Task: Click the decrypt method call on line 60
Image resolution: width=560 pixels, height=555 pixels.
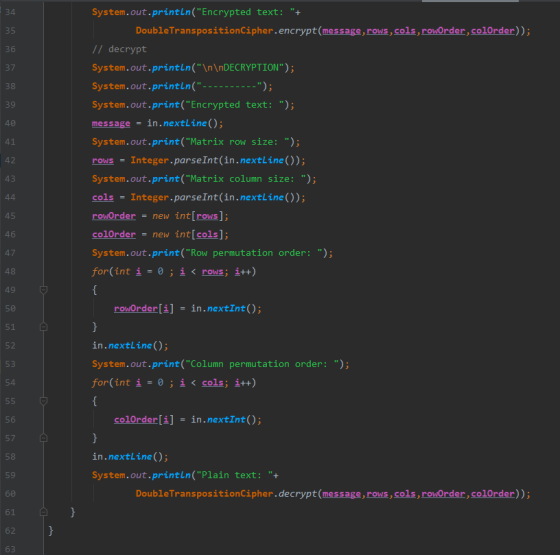Action: tap(298, 494)
